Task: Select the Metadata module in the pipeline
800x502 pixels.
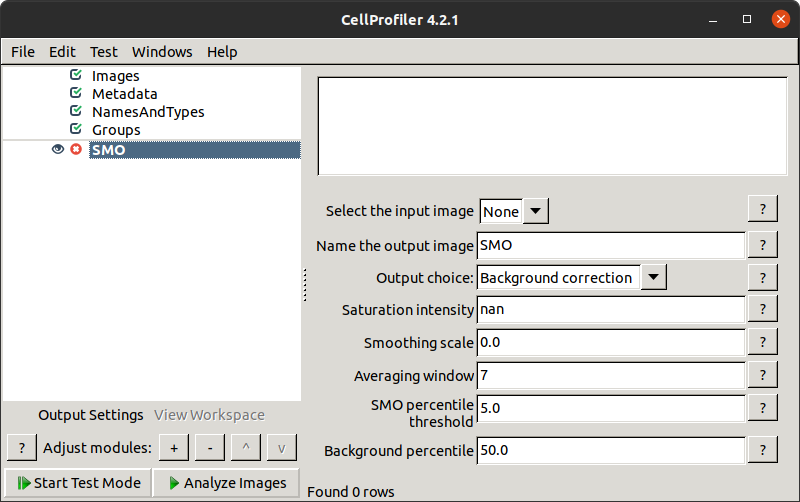Action: tap(124, 94)
